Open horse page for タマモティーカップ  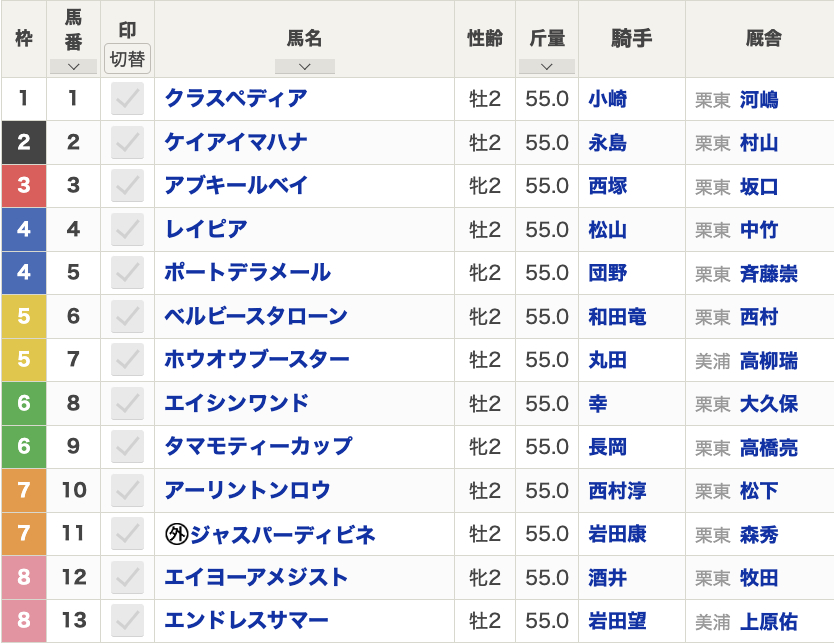258,446
